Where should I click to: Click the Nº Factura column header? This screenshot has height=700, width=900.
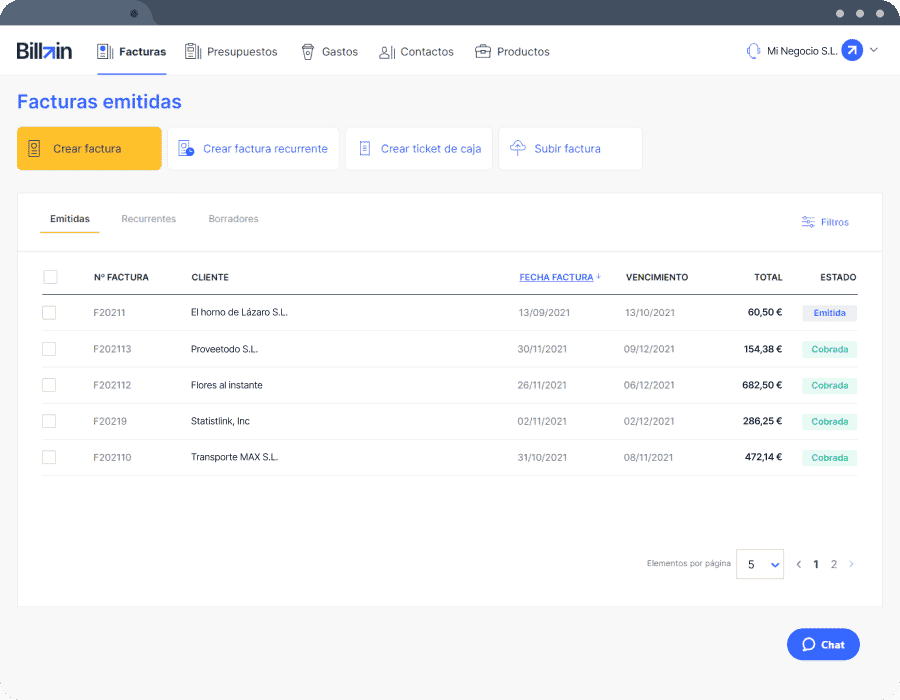tap(121, 277)
